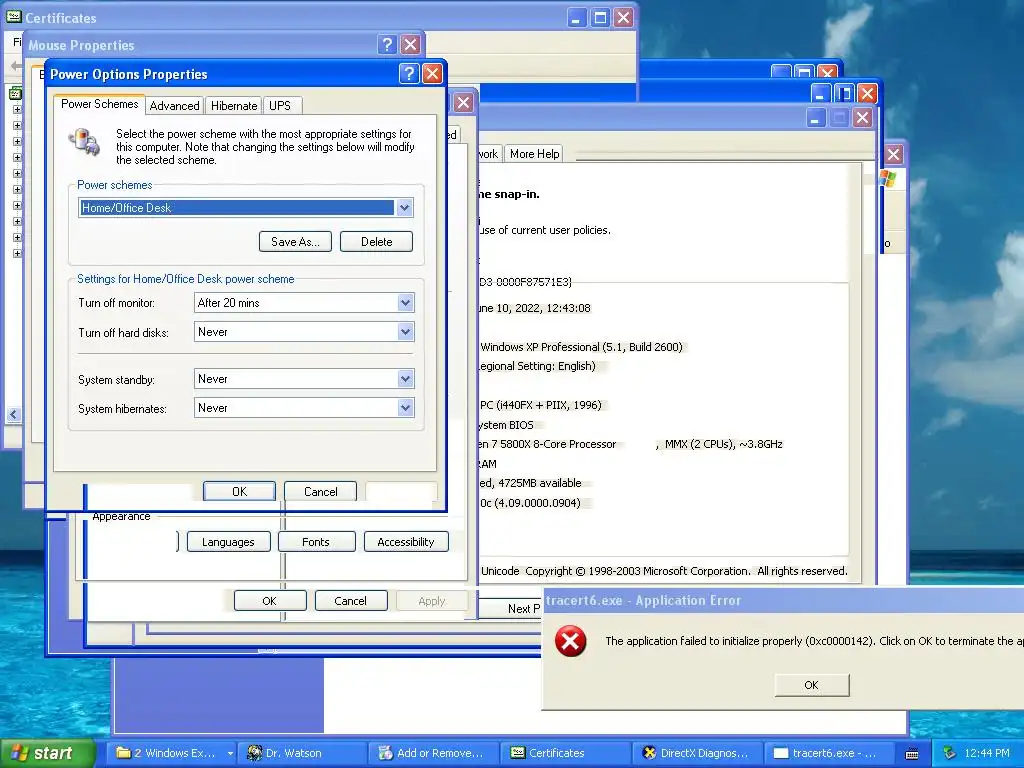Open the Home/Office Desk power scheme dropdown
This screenshot has width=1024, height=768.
404,208
